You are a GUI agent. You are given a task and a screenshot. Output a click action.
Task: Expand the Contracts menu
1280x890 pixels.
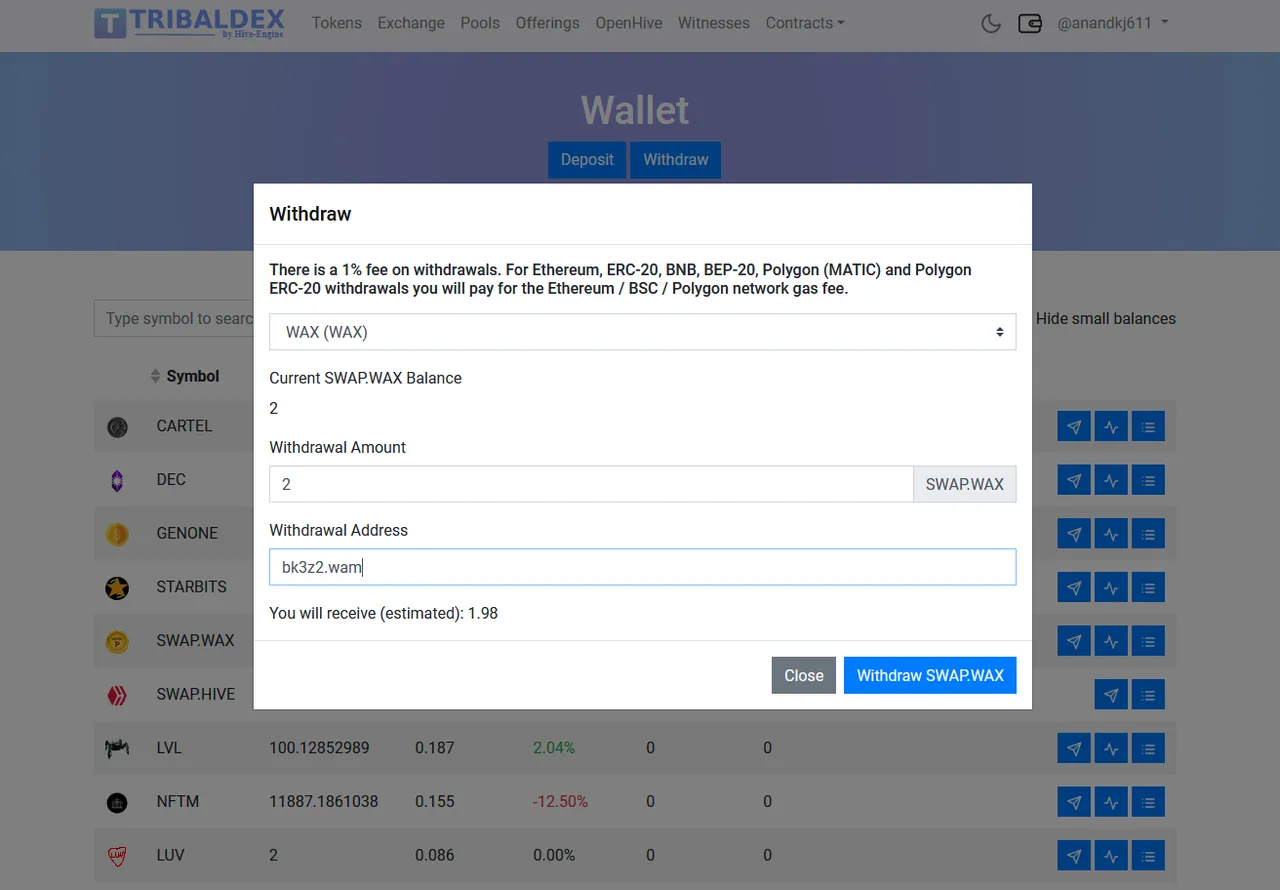(x=805, y=23)
